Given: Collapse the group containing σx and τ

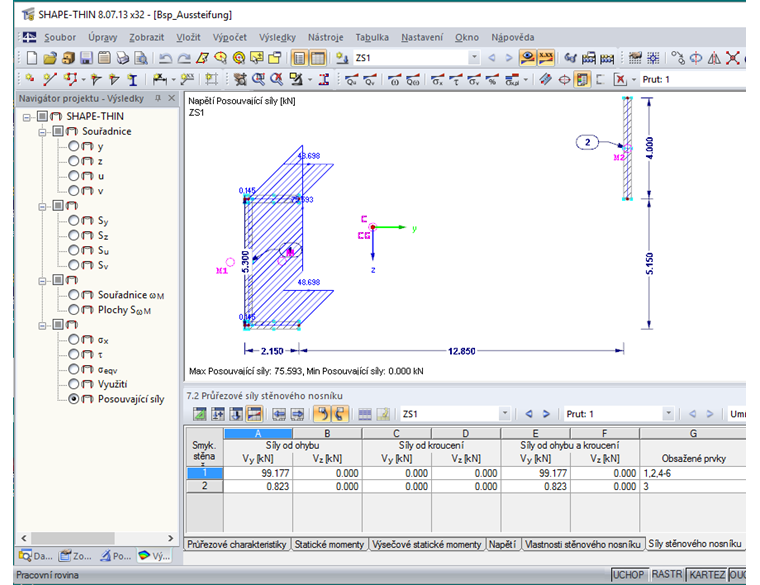Looking at the screenshot, I should (x=43, y=325).
